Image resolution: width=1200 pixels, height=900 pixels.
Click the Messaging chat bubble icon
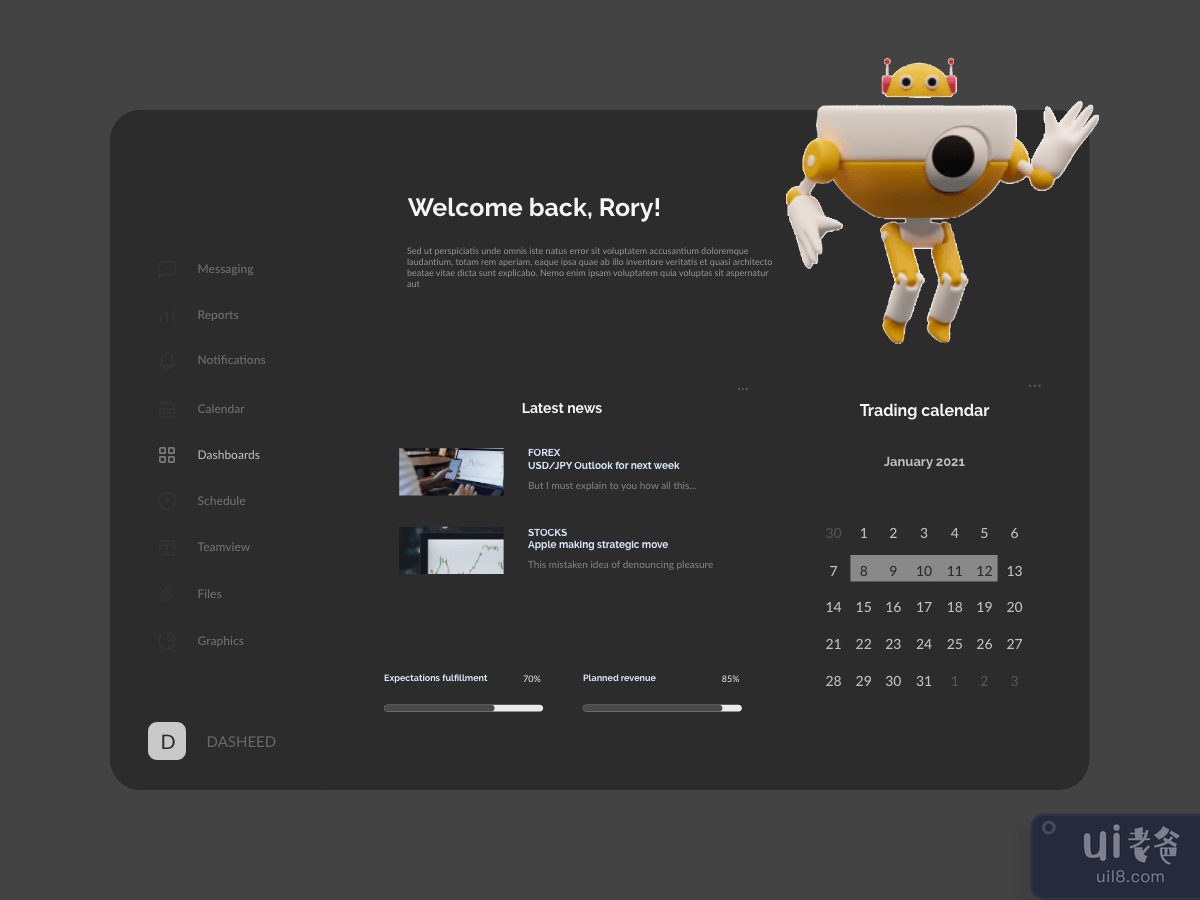(167, 269)
